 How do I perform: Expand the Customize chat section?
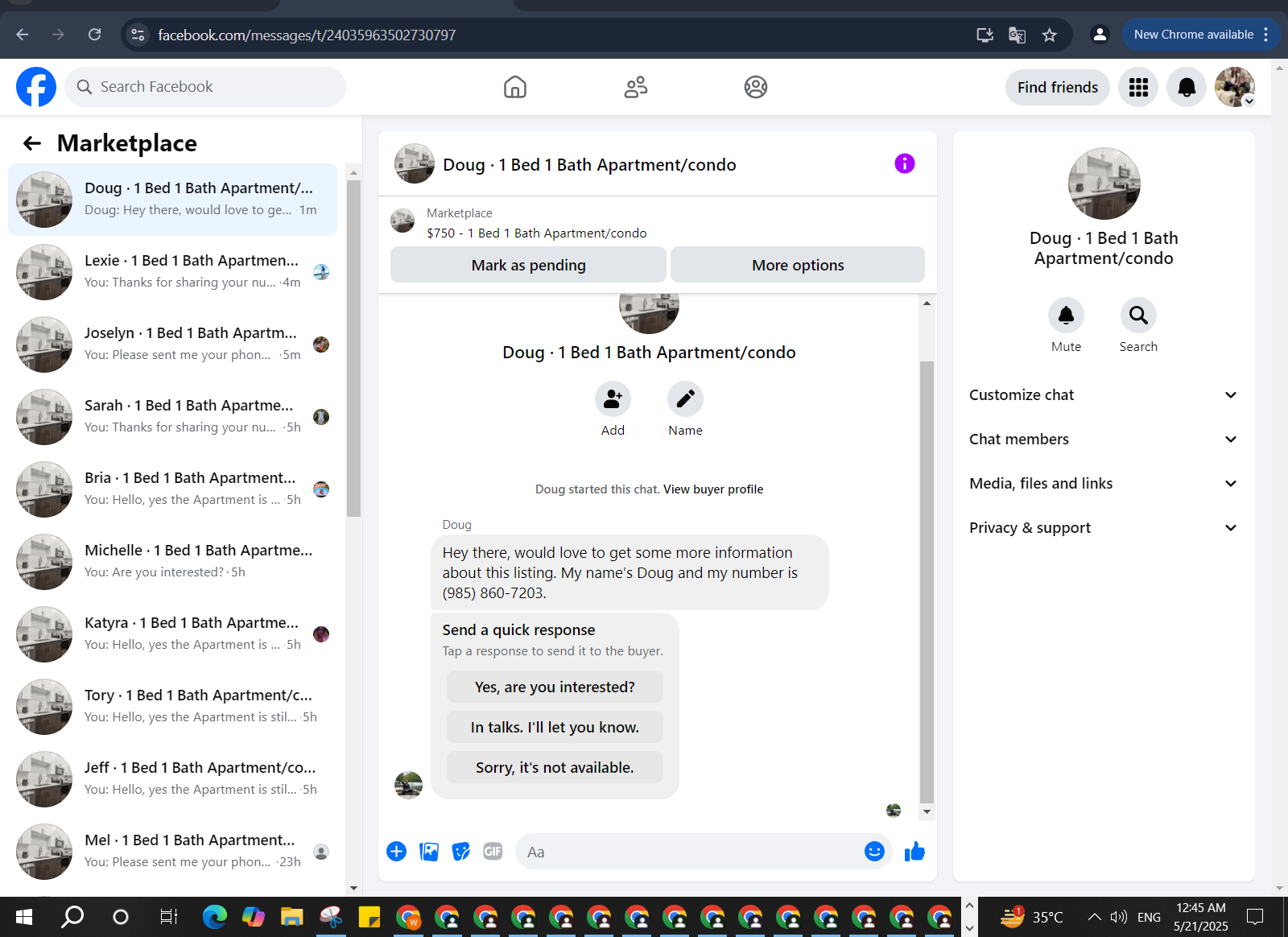pyautogui.click(x=1103, y=394)
